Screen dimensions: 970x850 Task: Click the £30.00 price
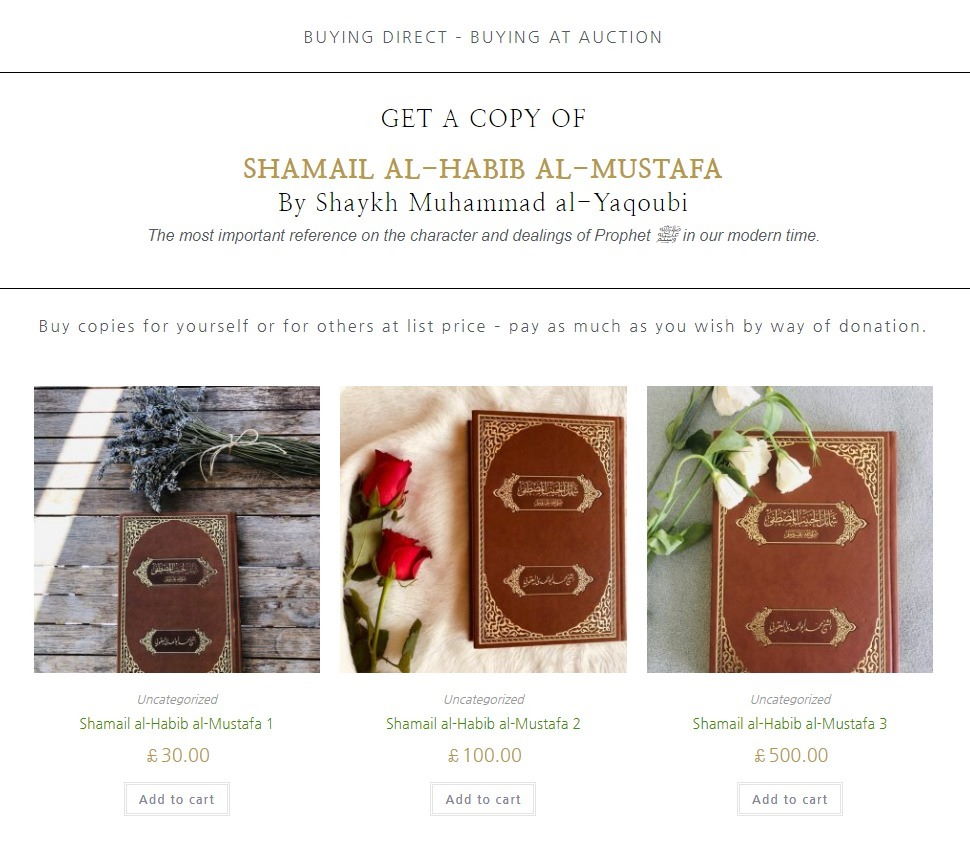[178, 755]
